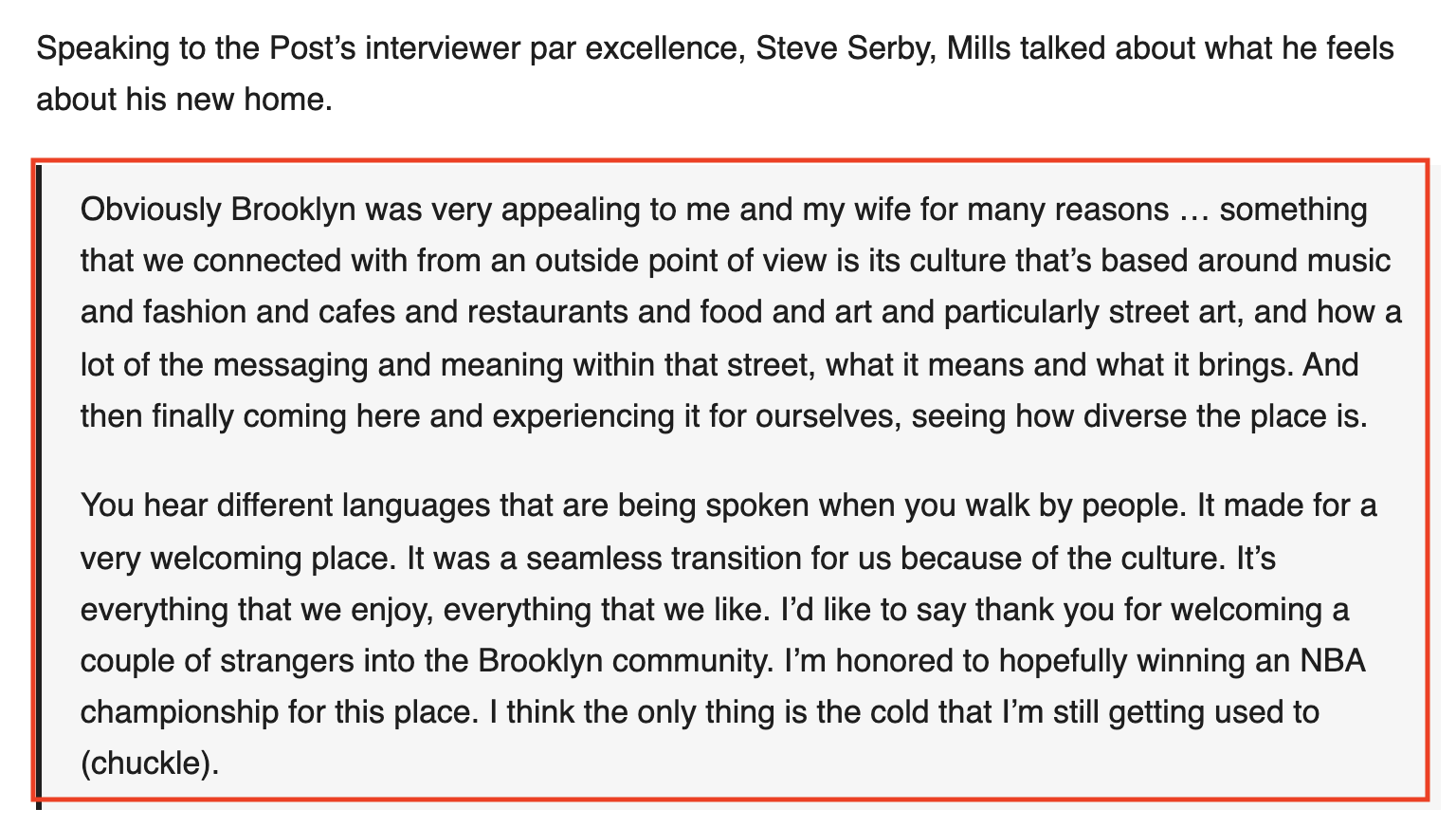Viewport: 1456px width, 827px height.
Task: Click the line "about his new home."
Action: point(185,98)
